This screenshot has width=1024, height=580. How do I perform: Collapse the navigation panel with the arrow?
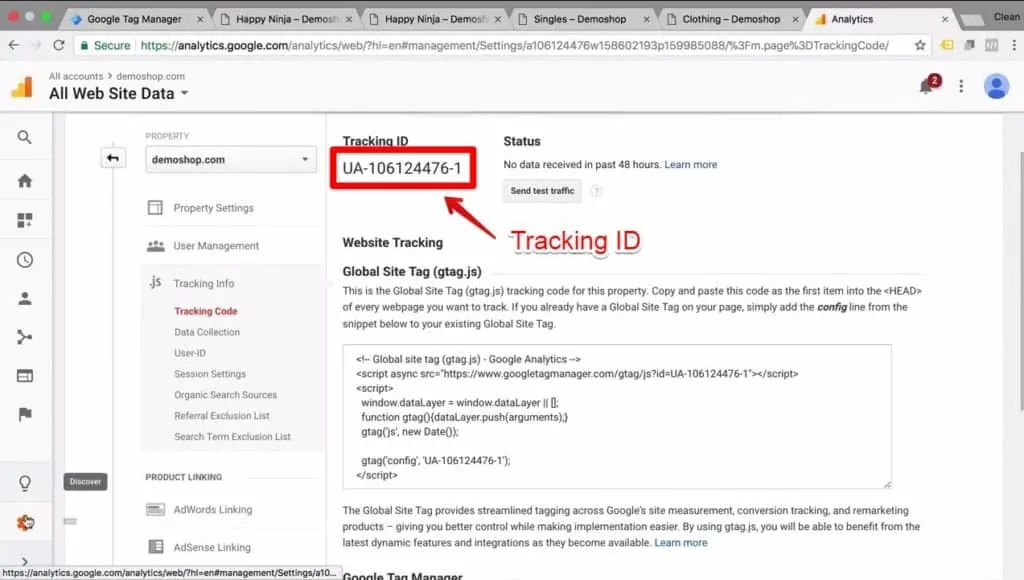pos(112,158)
